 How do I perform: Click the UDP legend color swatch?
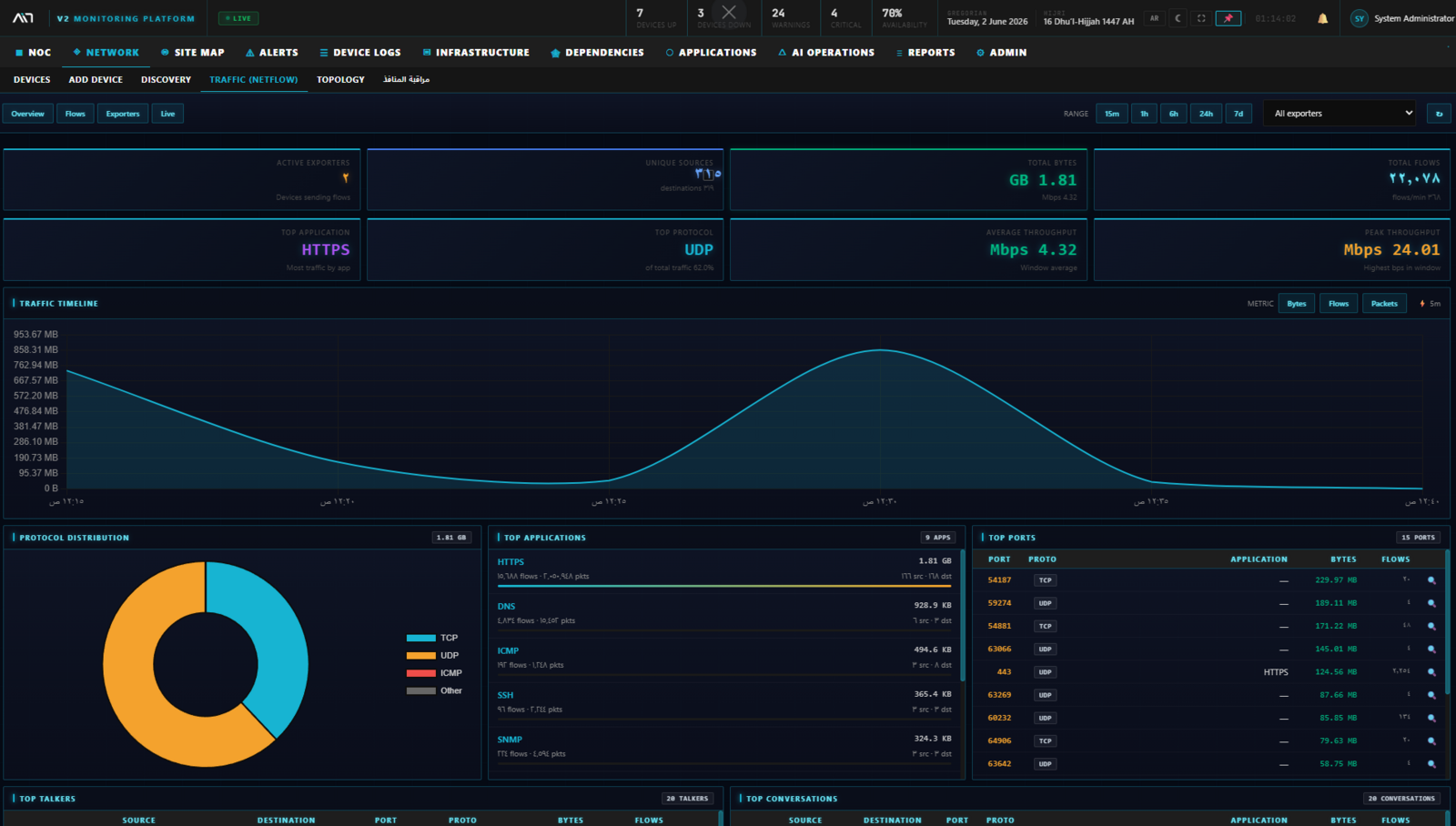click(x=420, y=656)
